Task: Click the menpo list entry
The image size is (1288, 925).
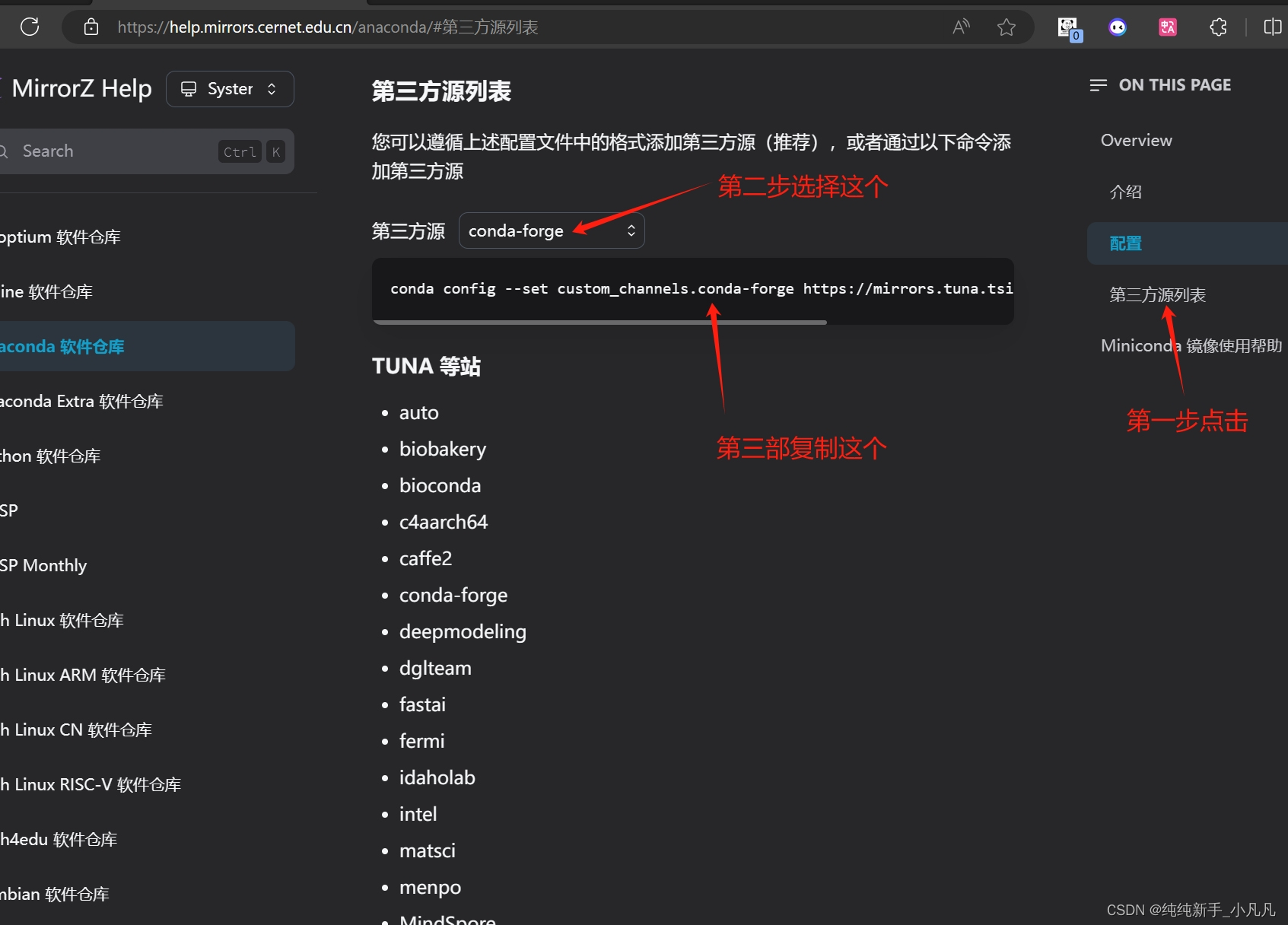Action: 430,887
